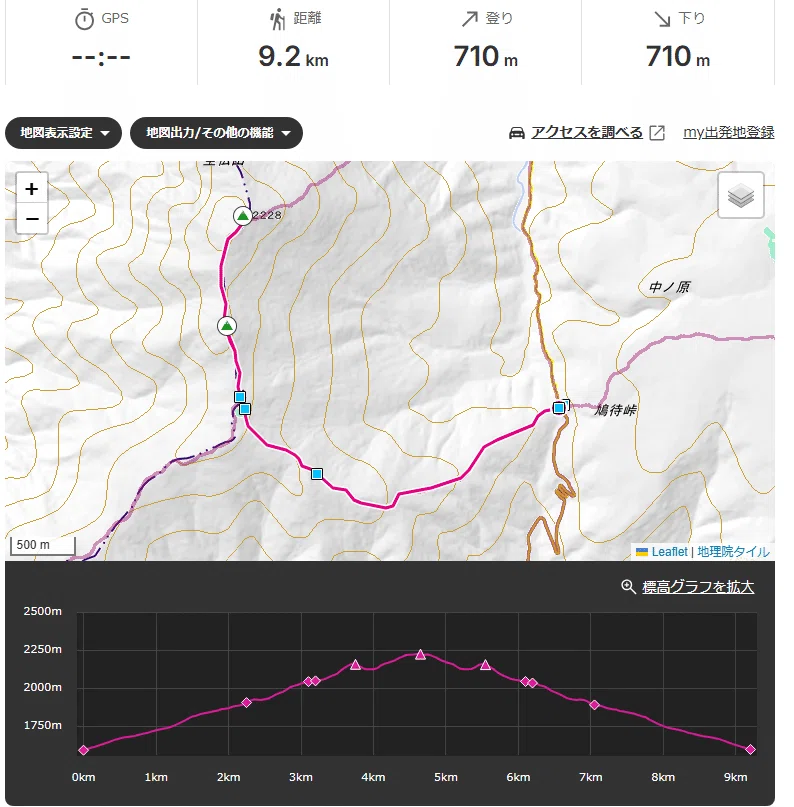Select the 2228 summit mountain marker
The image size is (794, 807).
click(242, 216)
